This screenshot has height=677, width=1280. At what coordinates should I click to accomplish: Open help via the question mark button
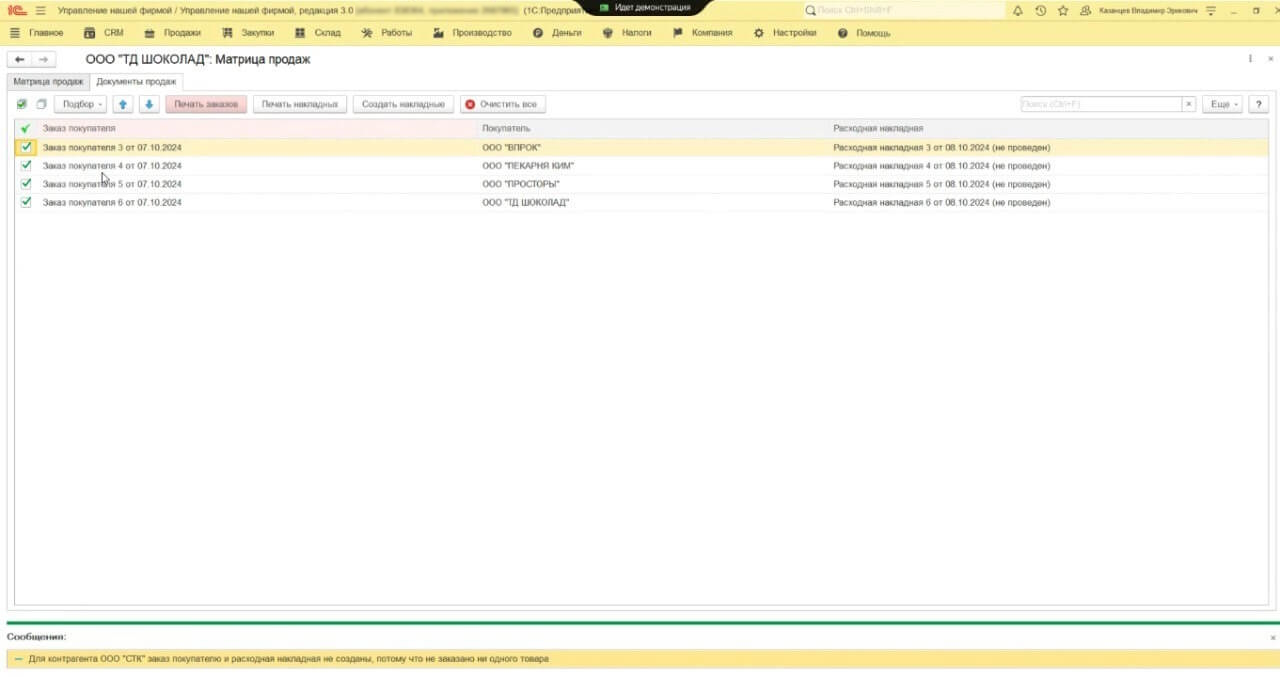click(x=1258, y=104)
